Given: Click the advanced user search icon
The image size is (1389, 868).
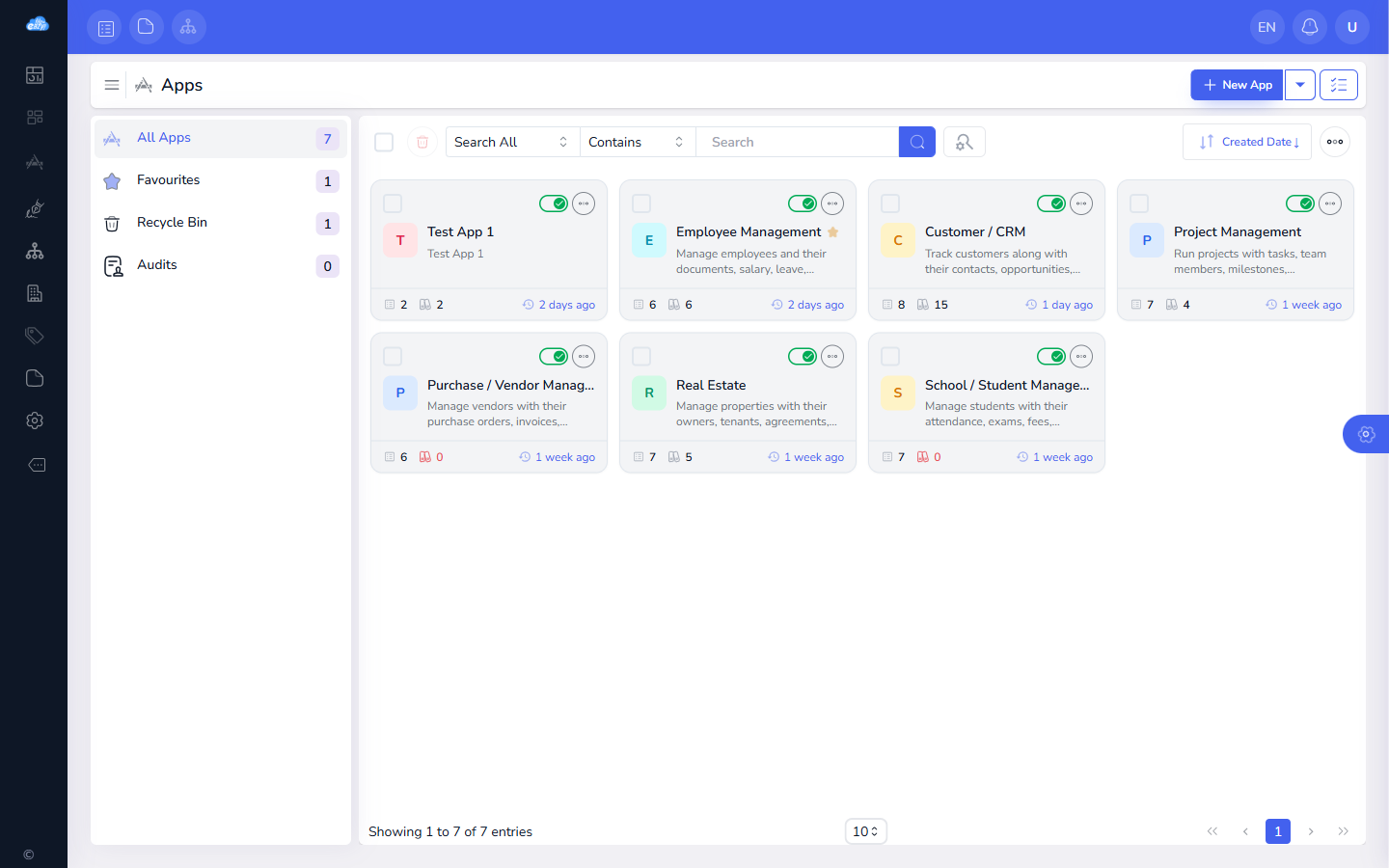Looking at the screenshot, I should tap(964, 142).
